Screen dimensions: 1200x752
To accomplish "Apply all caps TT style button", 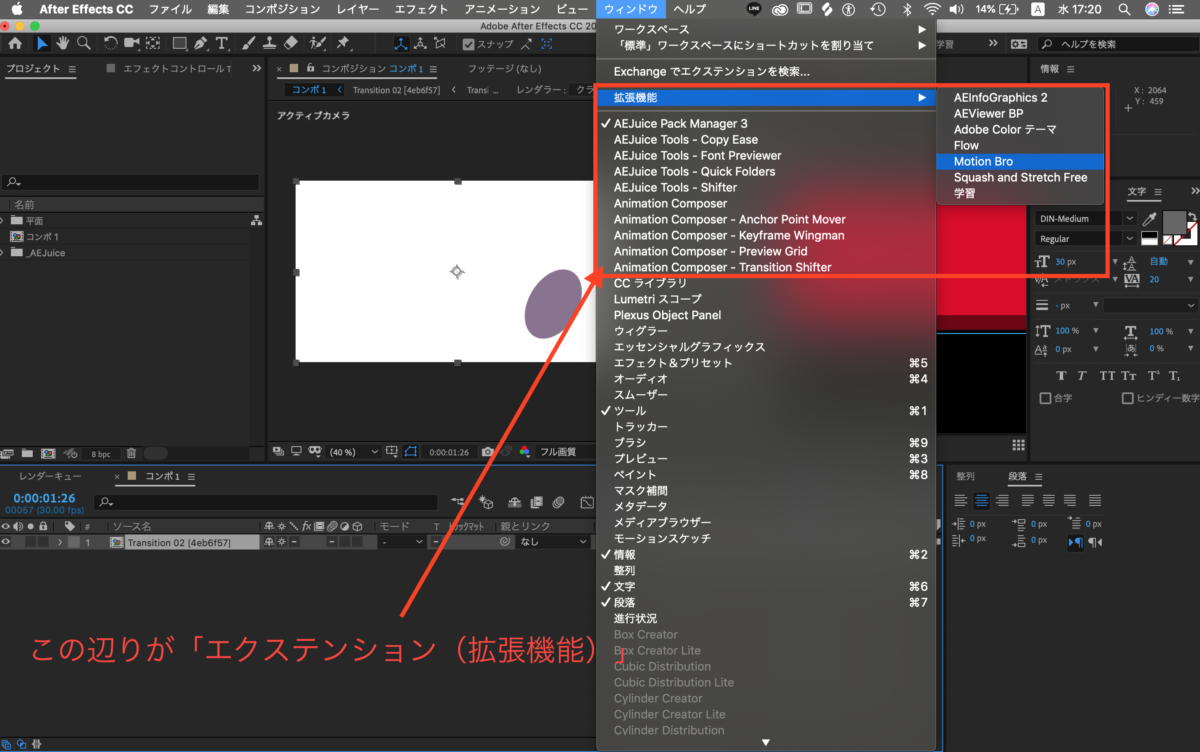I will pyautogui.click(x=1107, y=375).
